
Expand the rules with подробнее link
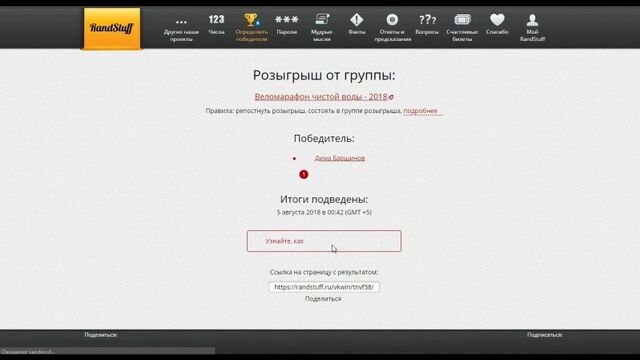pos(420,111)
